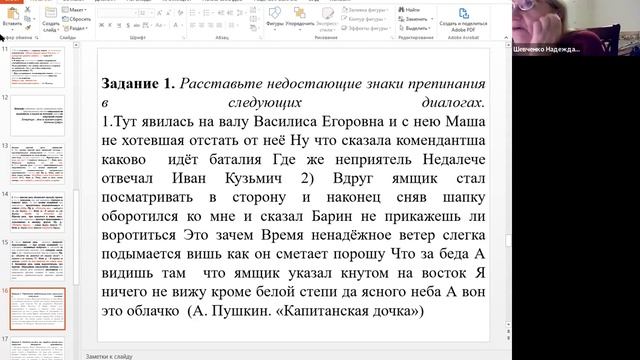Click the Decrease Font Size icon
640x360 pixels.
[169, 13]
